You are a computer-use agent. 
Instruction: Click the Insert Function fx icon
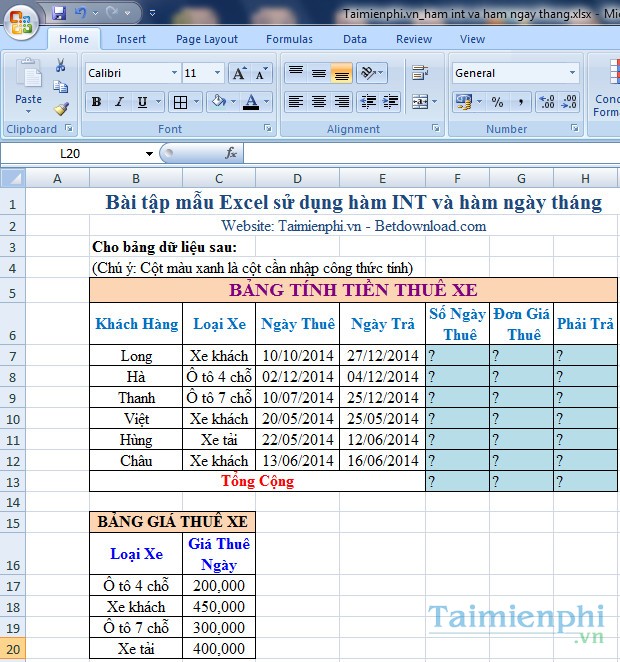coord(231,153)
